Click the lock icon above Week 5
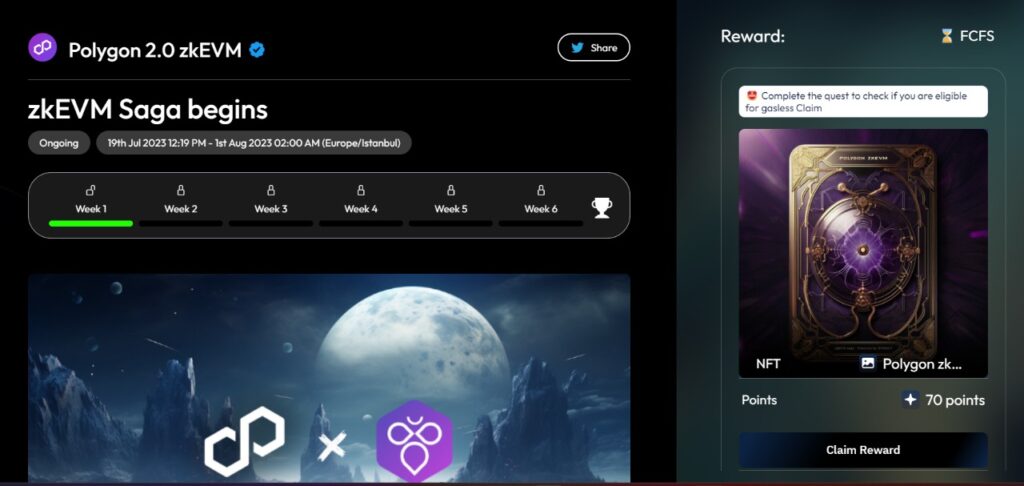Image resolution: width=1024 pixels, height=486 pixels. (x=451, y=190)
